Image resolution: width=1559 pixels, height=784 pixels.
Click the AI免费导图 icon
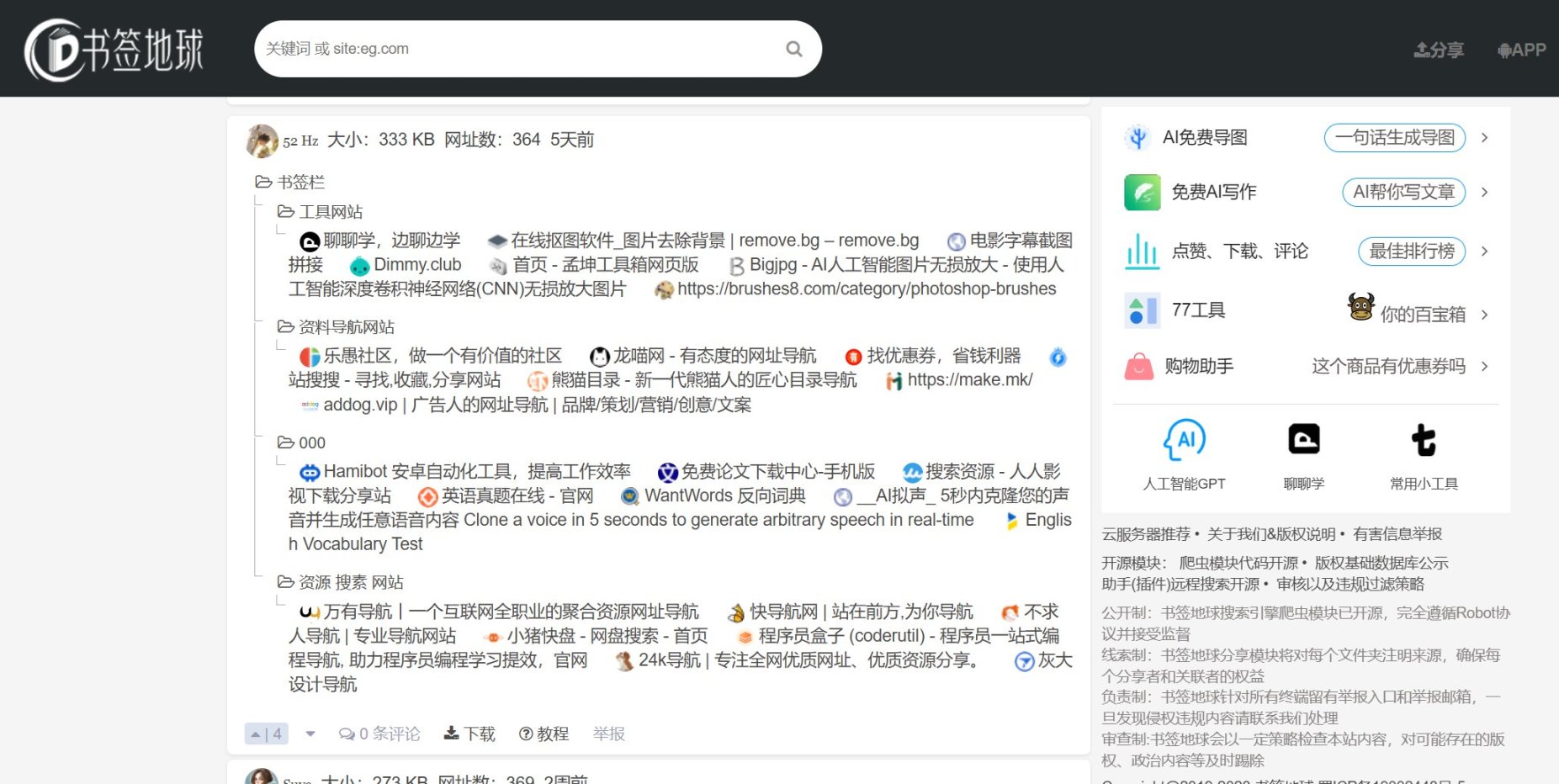pyautogui.click(x=1137, y=137)
